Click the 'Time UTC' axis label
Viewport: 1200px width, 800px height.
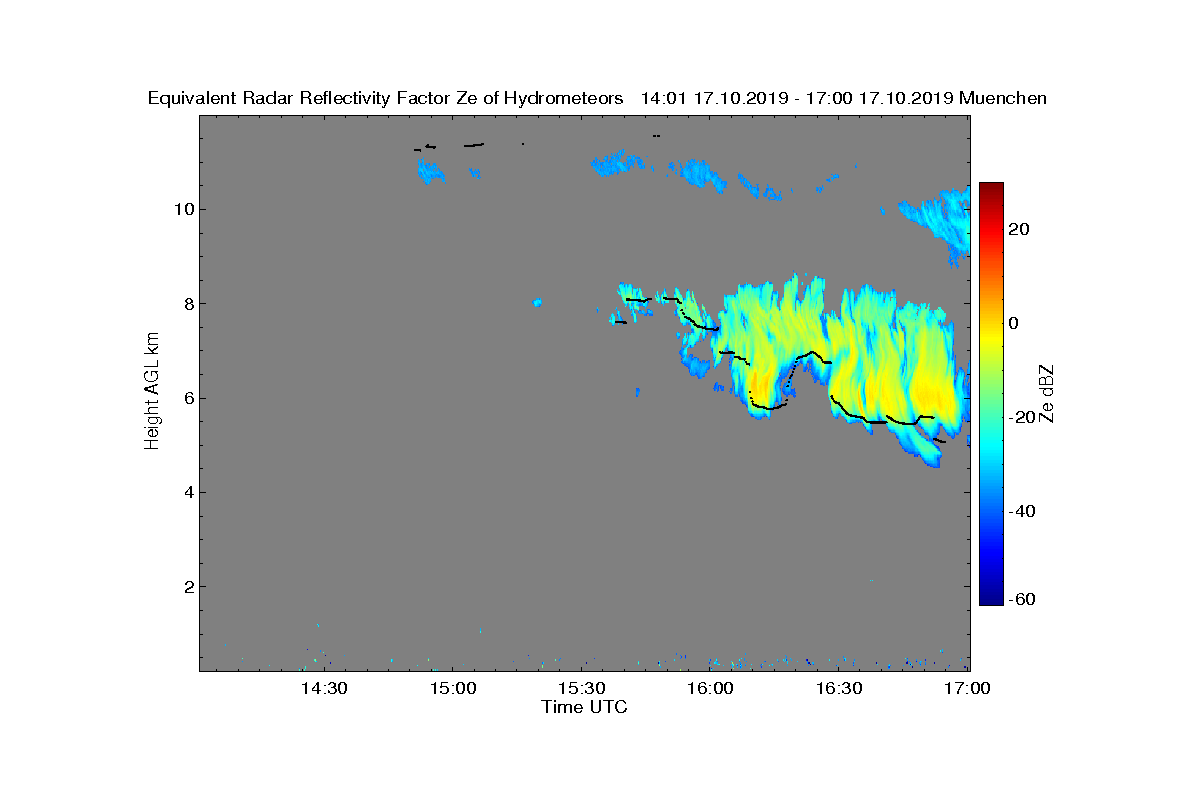tap(585, 707)
